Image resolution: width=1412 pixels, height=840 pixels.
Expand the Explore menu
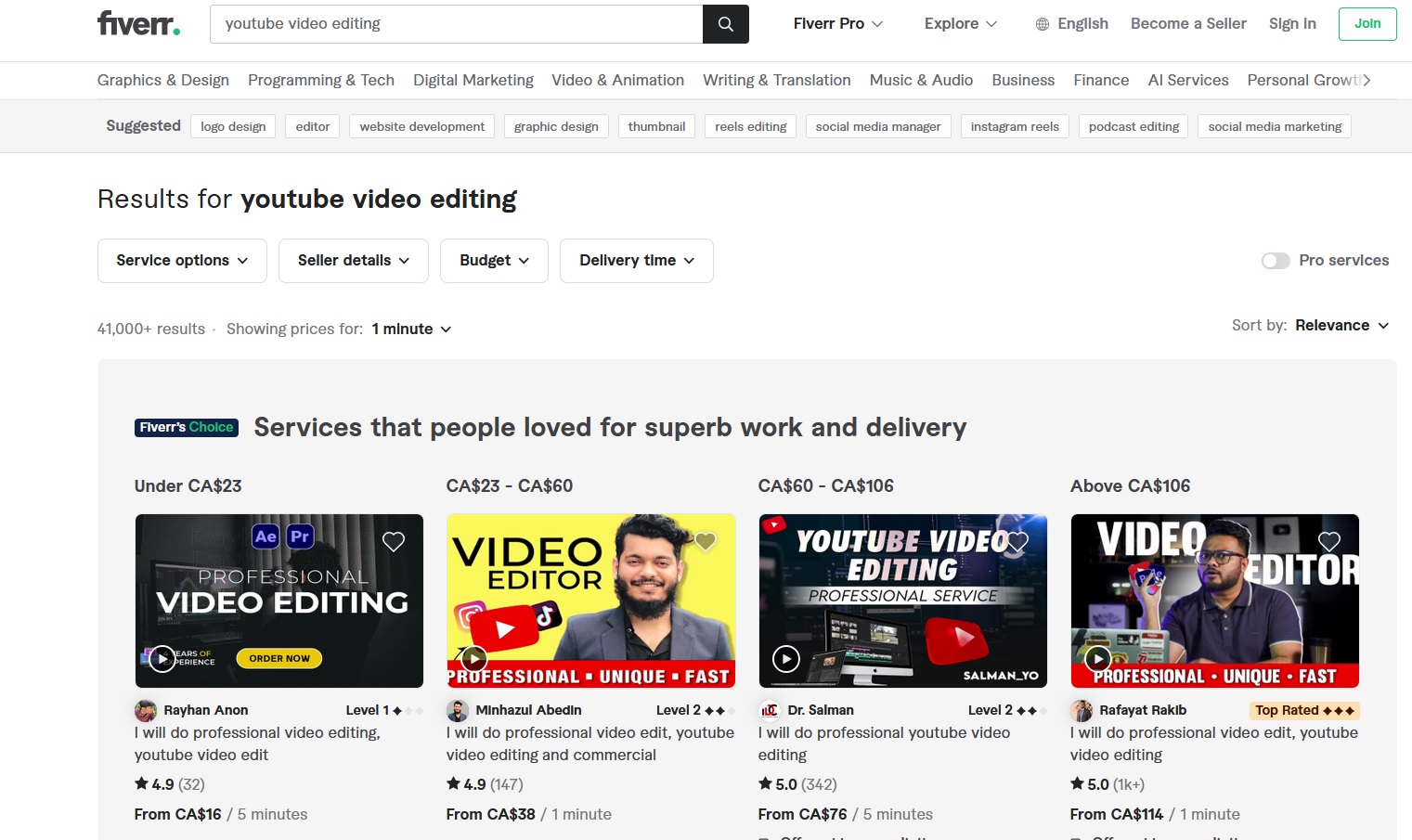960,24
